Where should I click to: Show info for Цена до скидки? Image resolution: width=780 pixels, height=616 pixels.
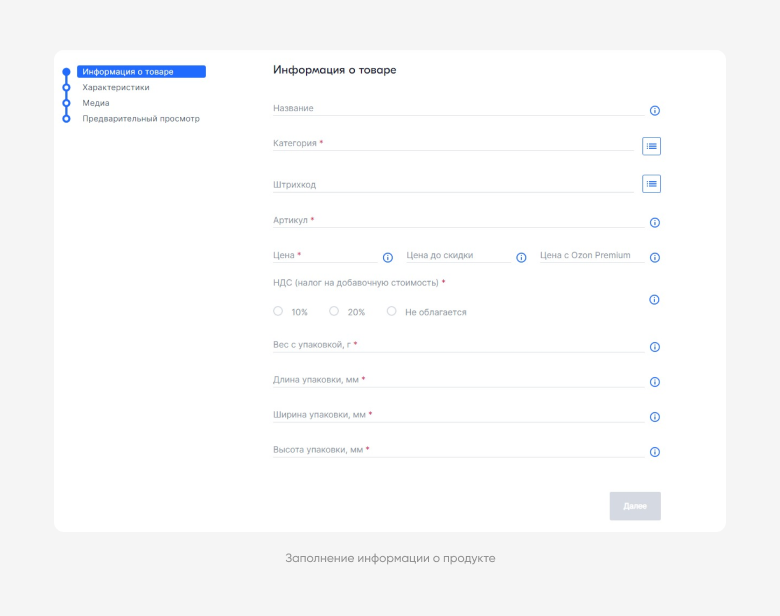point(521,257)
